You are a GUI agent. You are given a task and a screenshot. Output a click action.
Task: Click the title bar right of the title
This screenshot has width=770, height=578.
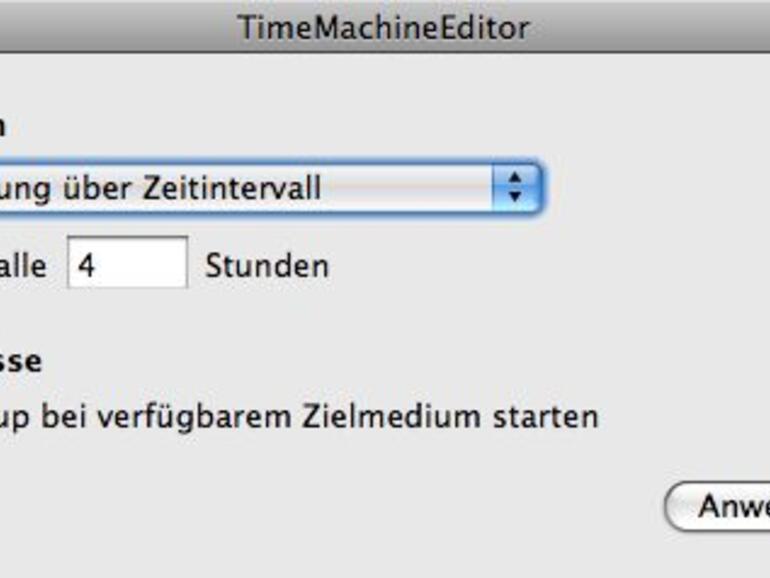(650, 27)
